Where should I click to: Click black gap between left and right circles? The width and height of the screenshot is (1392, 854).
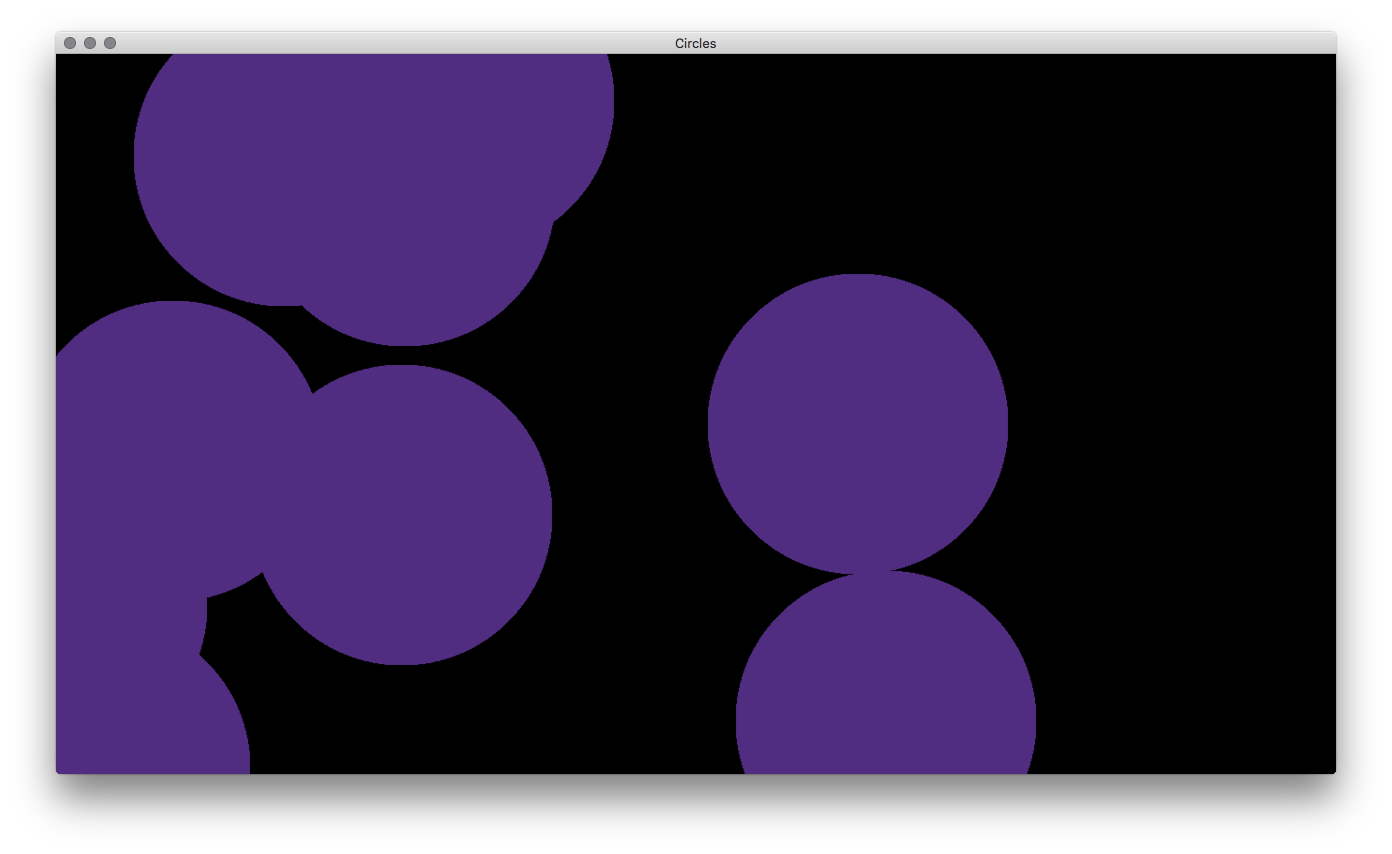tap(630, 450)
